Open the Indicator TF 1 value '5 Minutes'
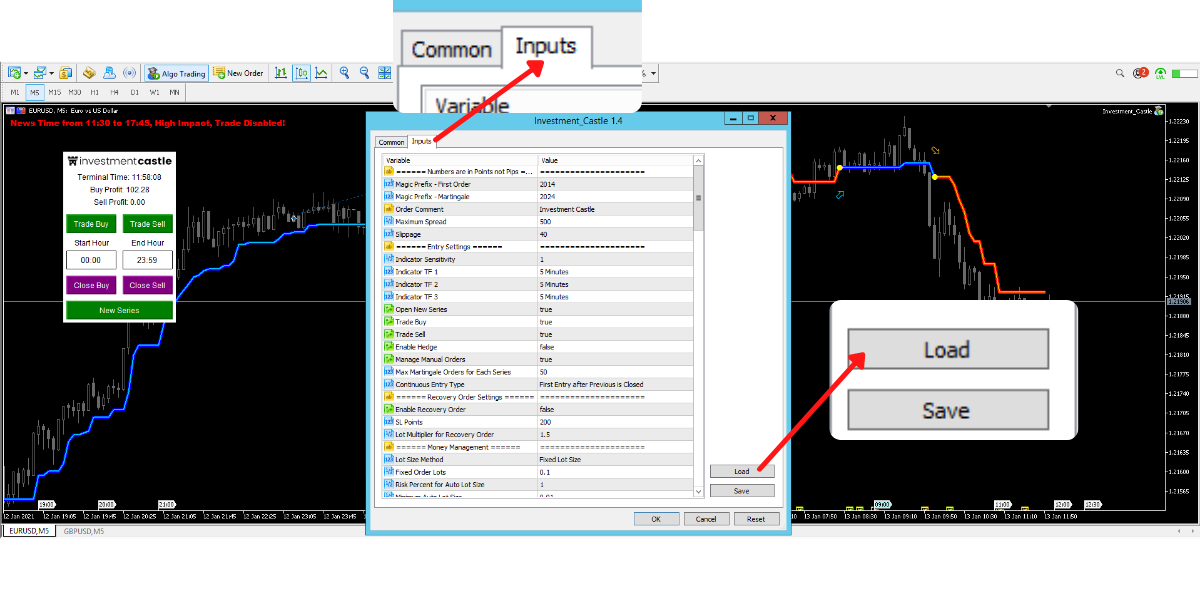The height and width of the screenshot is (600, 1200). coord(615,272)
